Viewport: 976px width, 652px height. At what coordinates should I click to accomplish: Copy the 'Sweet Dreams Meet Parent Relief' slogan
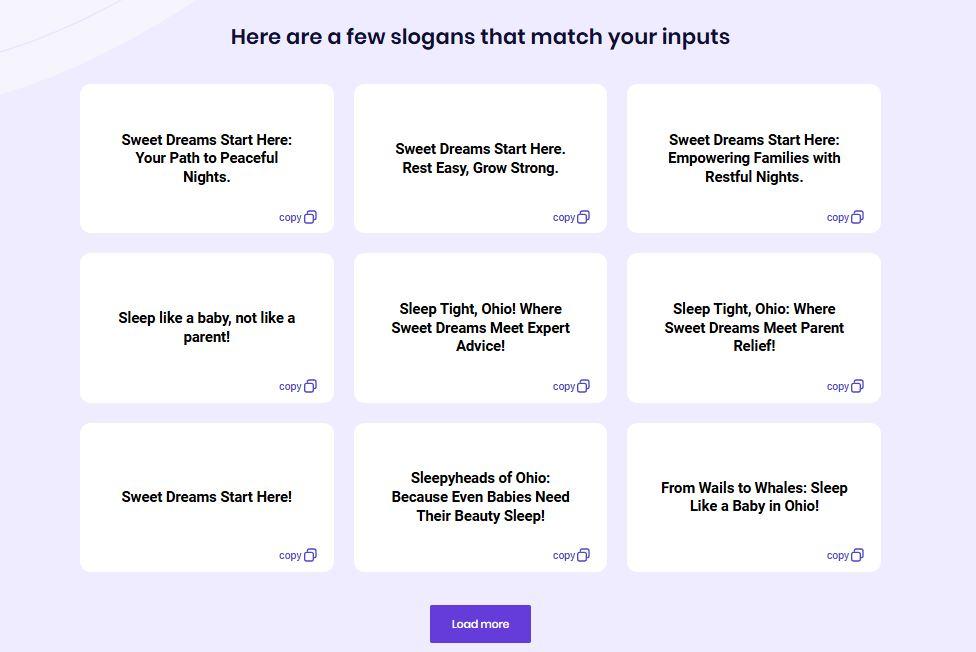click(x=845, y=386)
